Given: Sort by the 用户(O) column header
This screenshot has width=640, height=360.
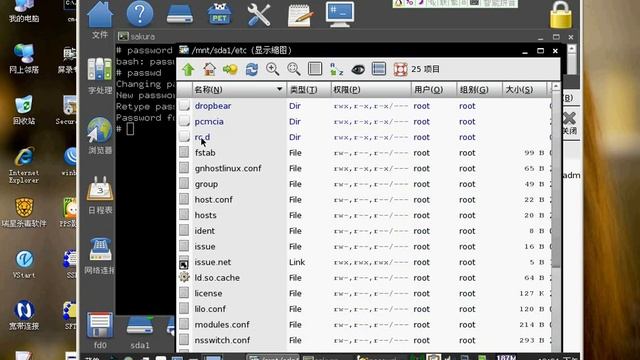Looking at the screenshot, I should click(433, 89).
